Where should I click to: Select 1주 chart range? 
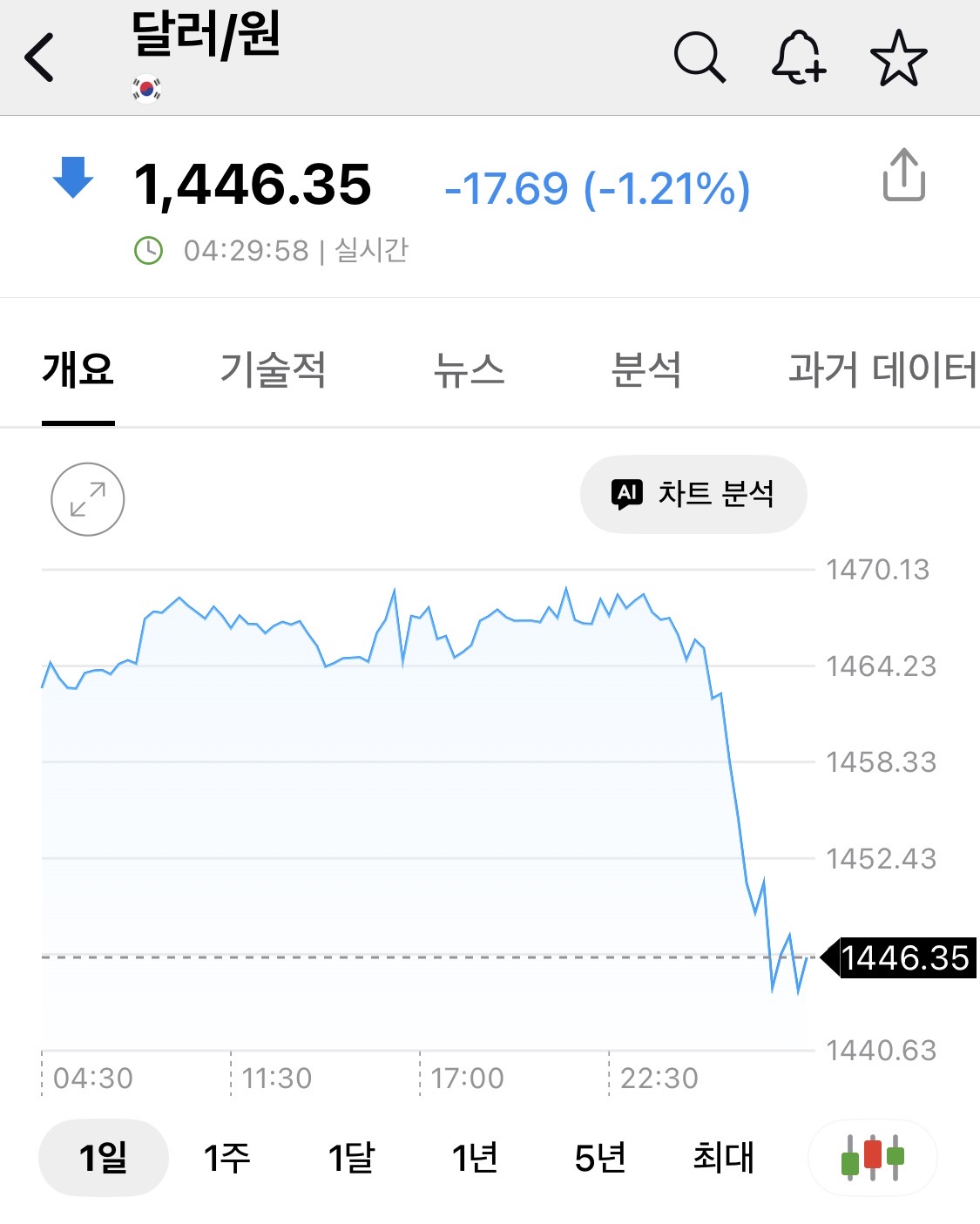226,1158
